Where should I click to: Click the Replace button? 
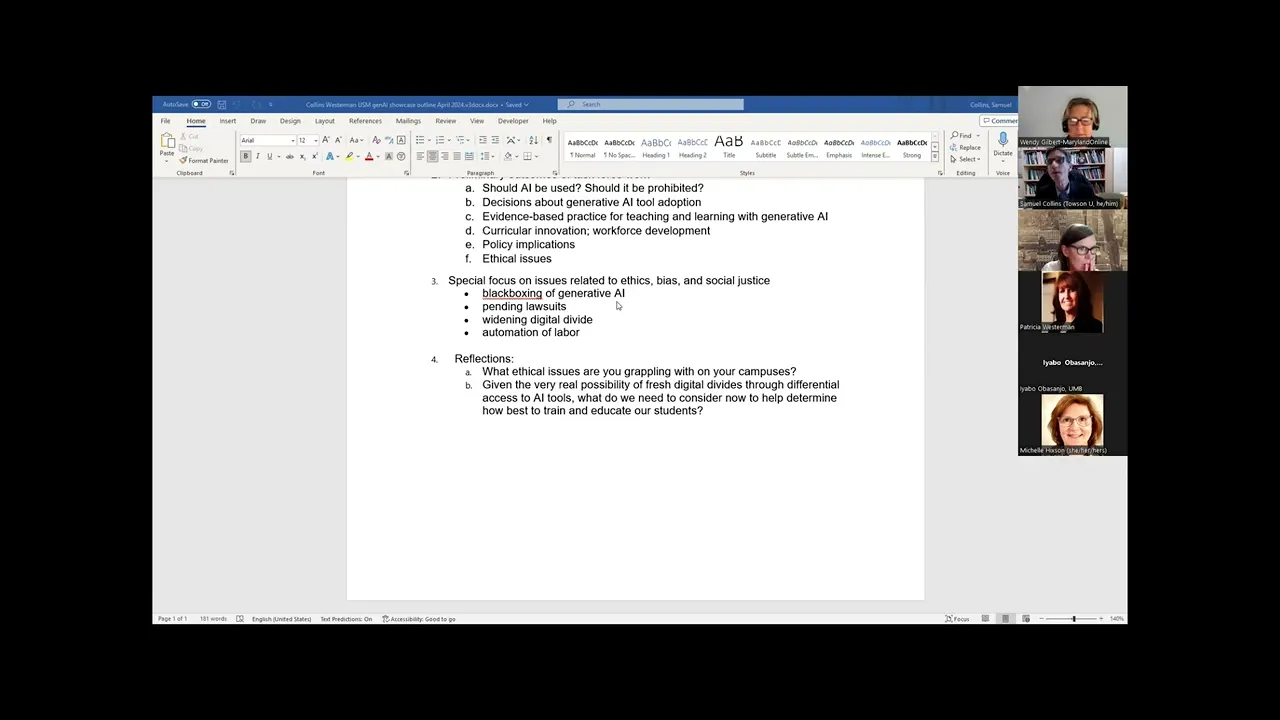[x=965, y=147]
